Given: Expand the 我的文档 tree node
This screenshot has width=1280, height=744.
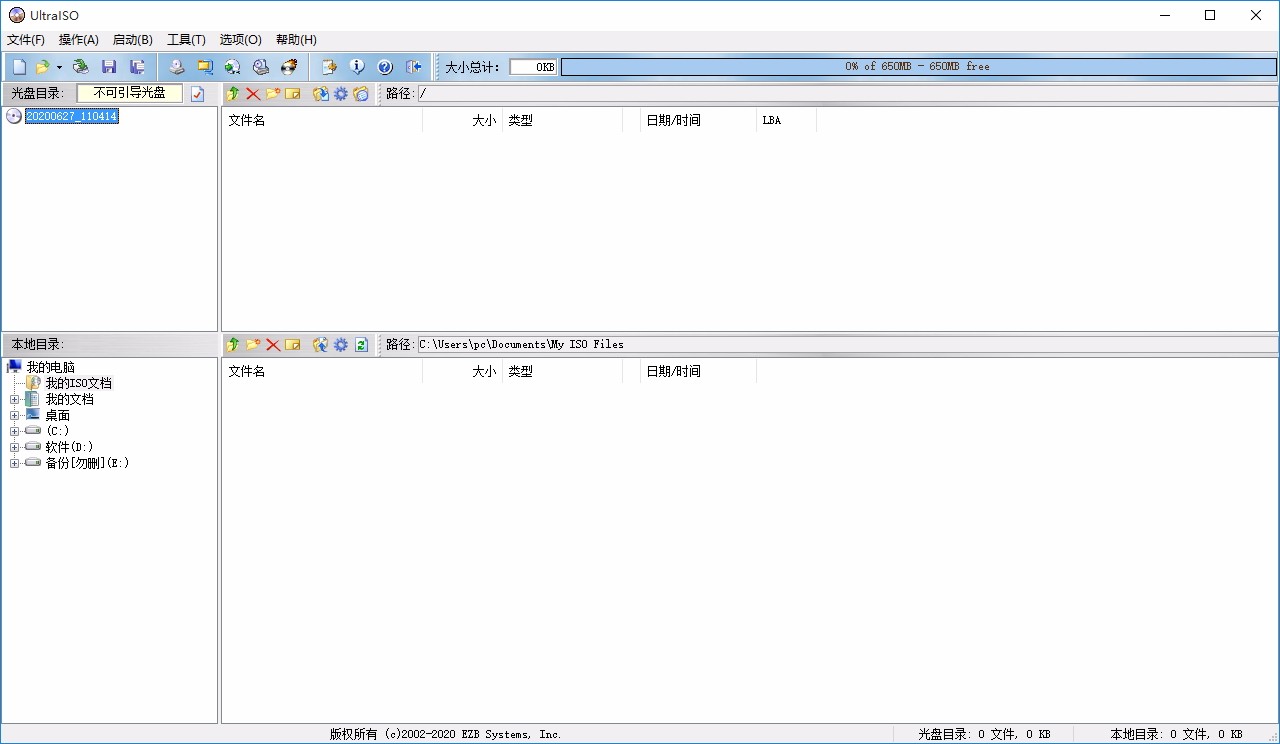Looking at the screenshot, I should point(13,398).
